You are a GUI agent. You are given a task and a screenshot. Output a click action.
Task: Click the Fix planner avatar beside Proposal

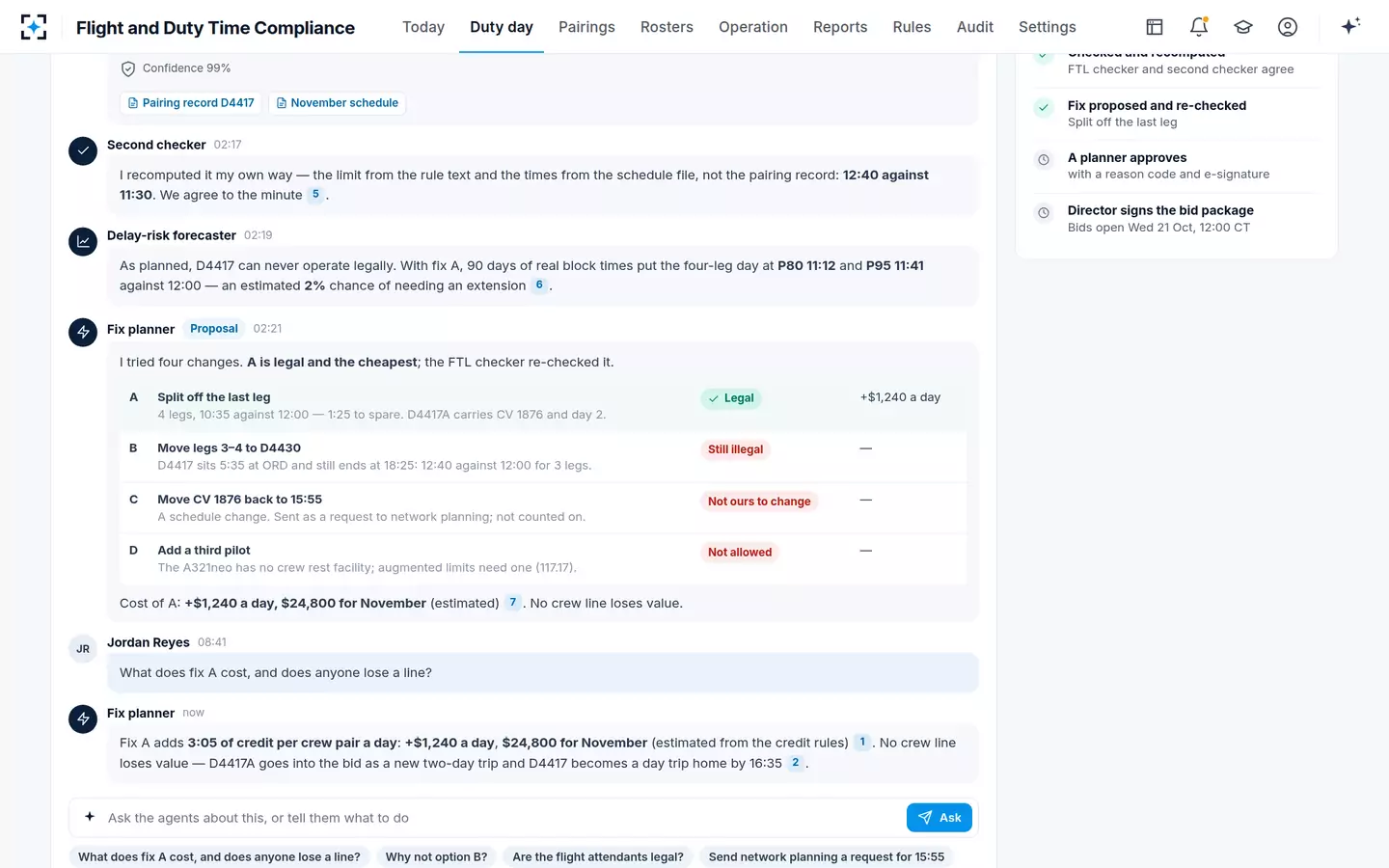coord(83,333)
